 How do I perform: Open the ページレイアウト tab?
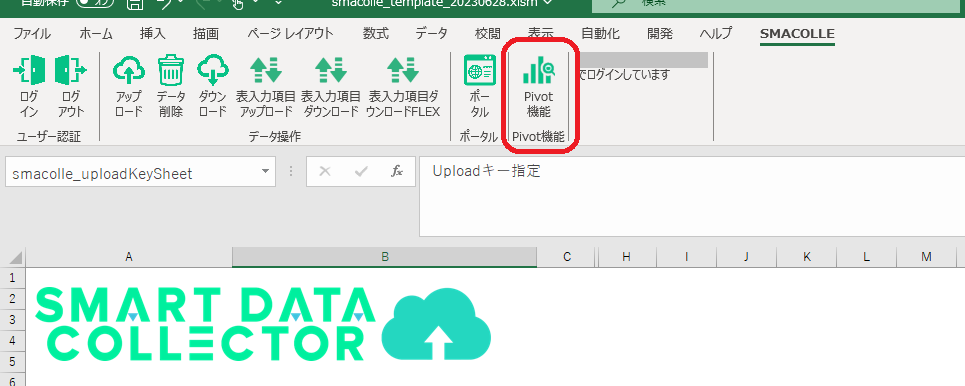[x=290, y=34]
